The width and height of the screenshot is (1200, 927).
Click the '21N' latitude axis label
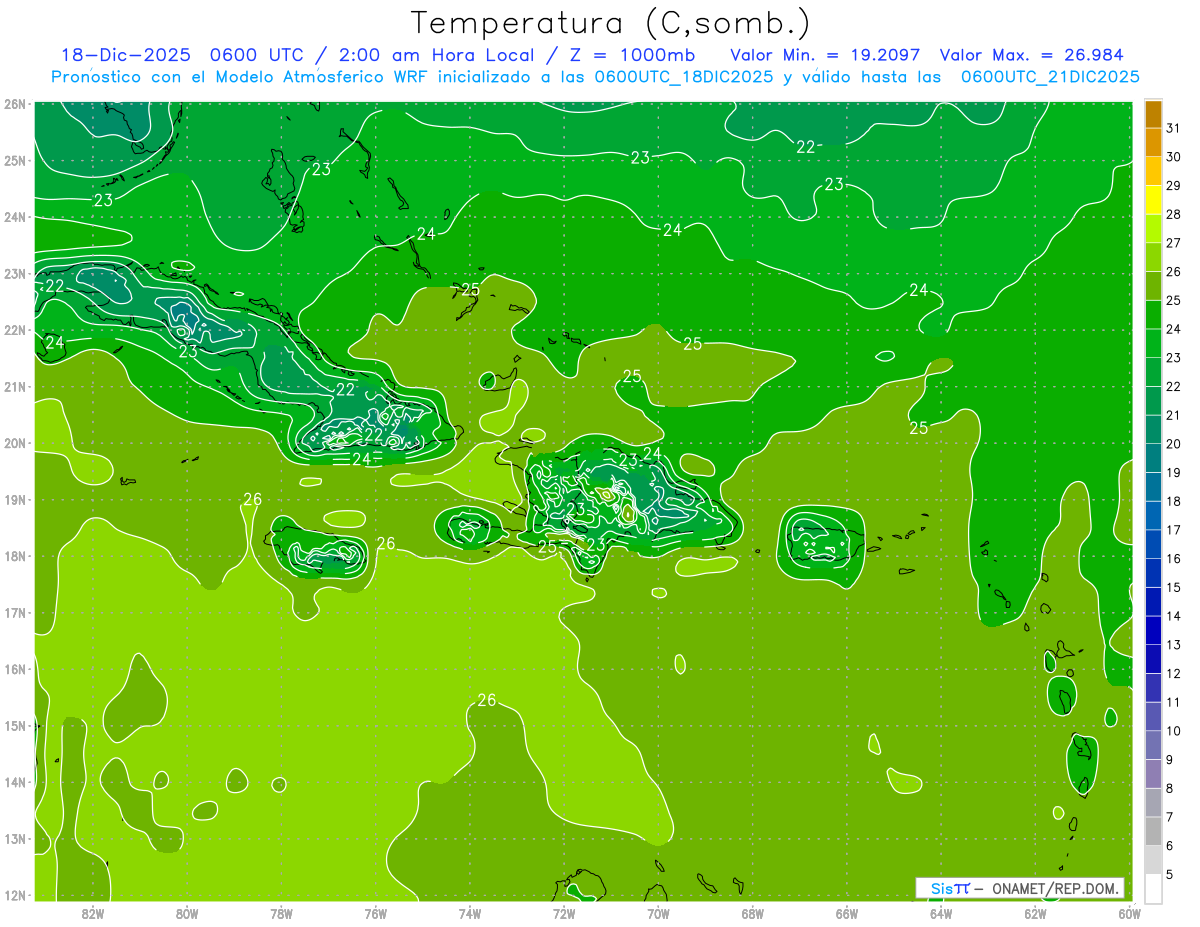coord(15,386)
